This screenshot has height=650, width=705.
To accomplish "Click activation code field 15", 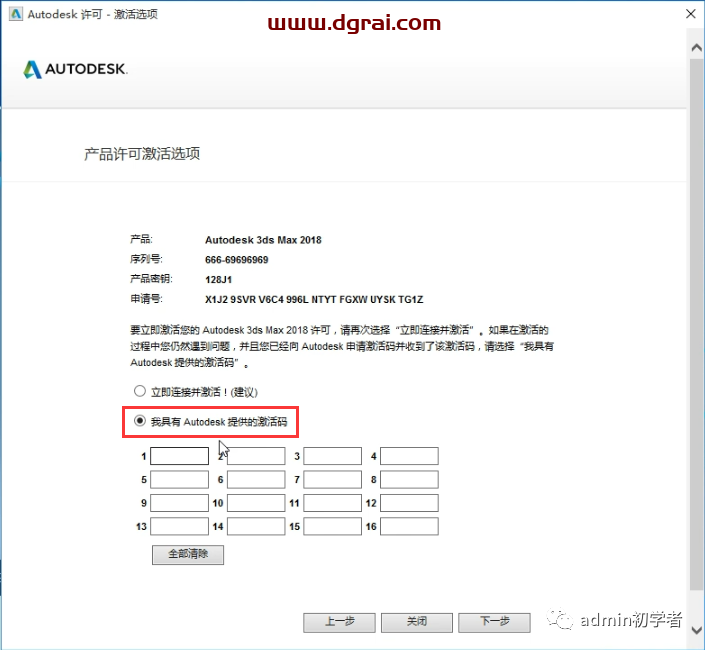I will [332, 526].
